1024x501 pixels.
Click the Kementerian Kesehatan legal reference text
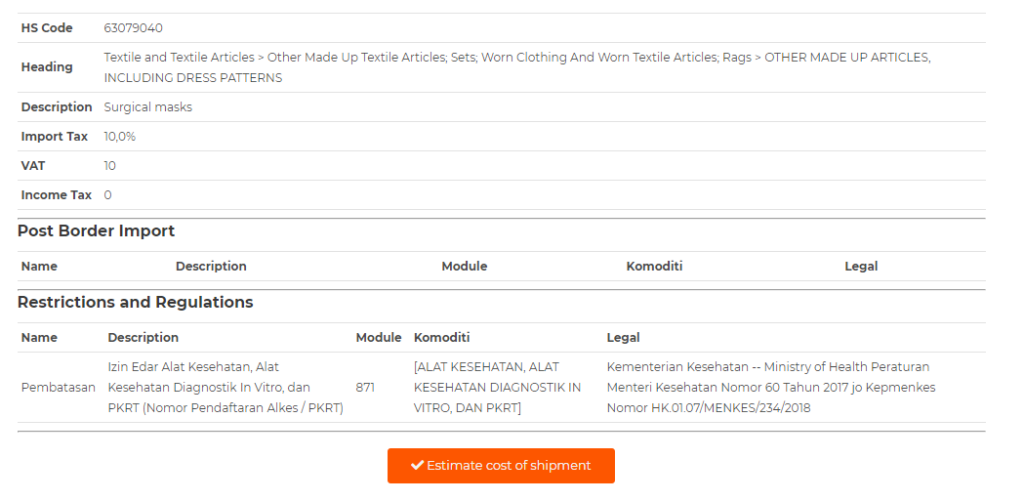770,387
